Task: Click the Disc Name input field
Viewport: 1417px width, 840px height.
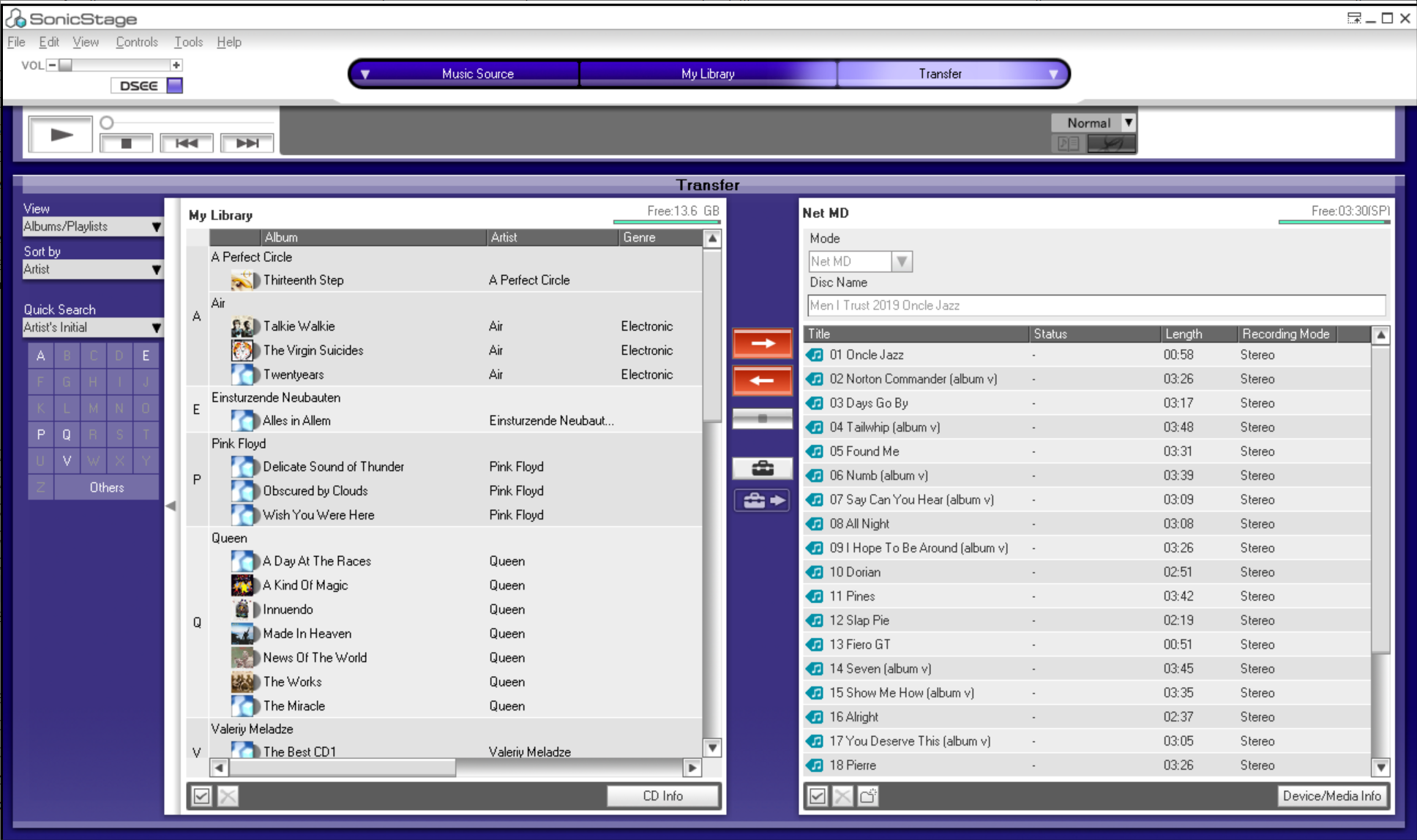Action: [x=1096, y=305]
